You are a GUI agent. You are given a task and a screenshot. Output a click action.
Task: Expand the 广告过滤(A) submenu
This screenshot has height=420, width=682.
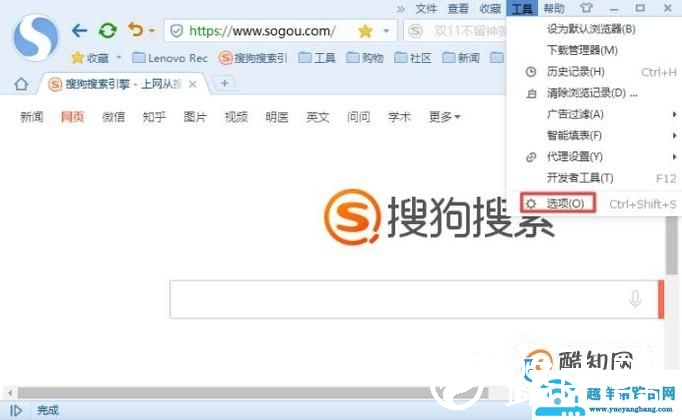[592, 114]
